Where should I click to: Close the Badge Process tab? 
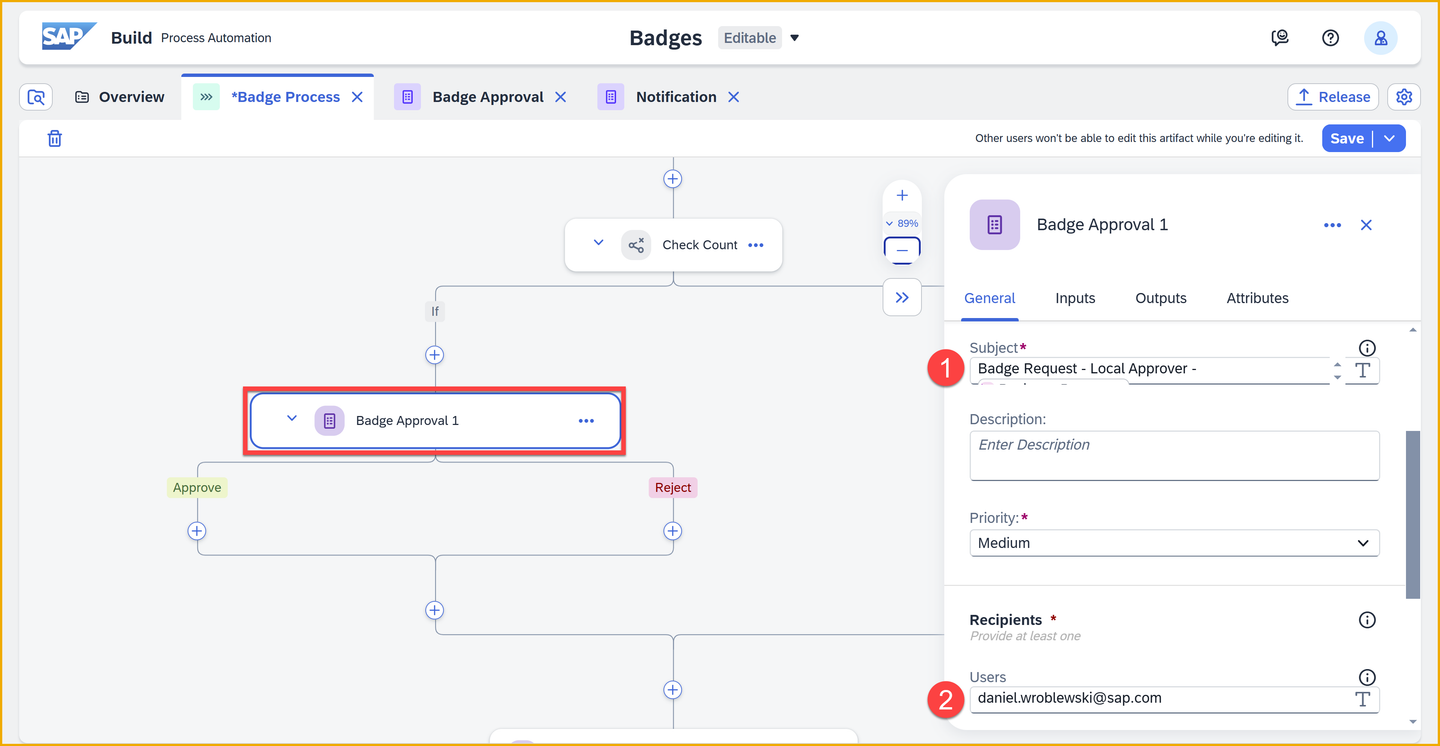point(357,97)
